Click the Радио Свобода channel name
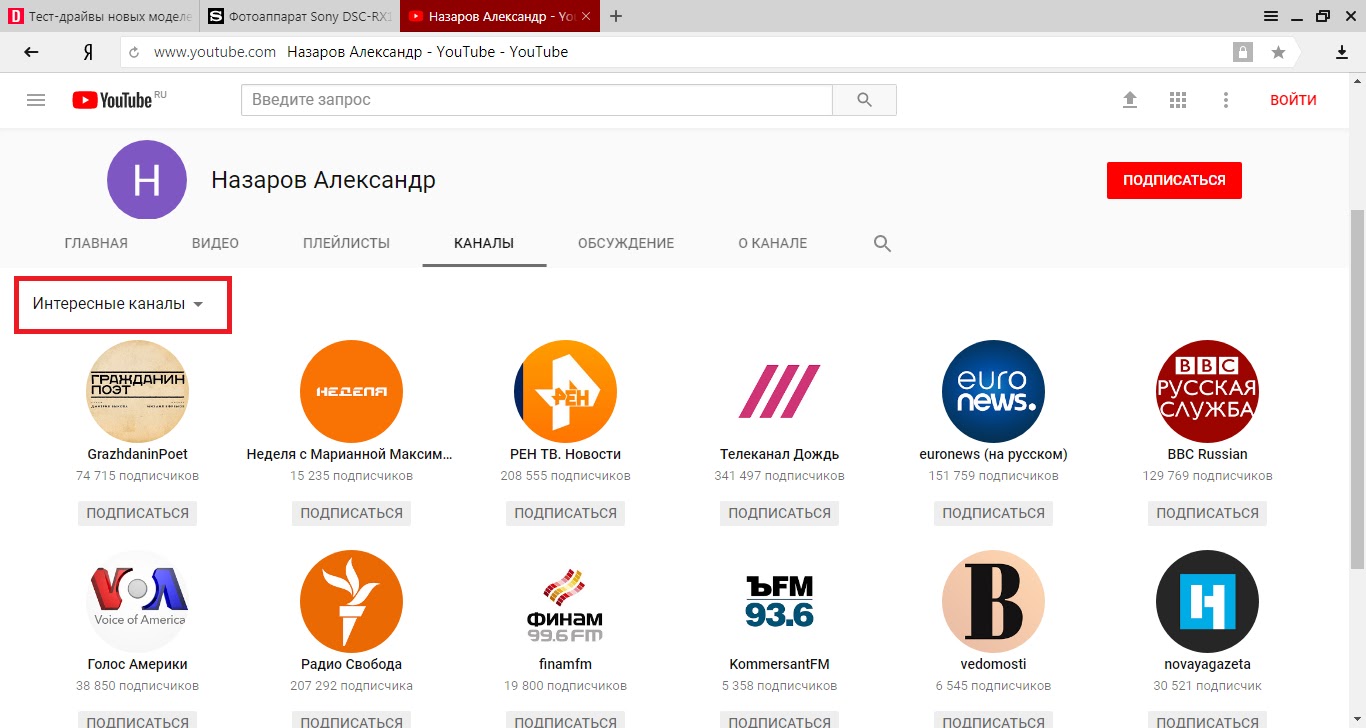Screen dimensions: 1366x728 351,664
